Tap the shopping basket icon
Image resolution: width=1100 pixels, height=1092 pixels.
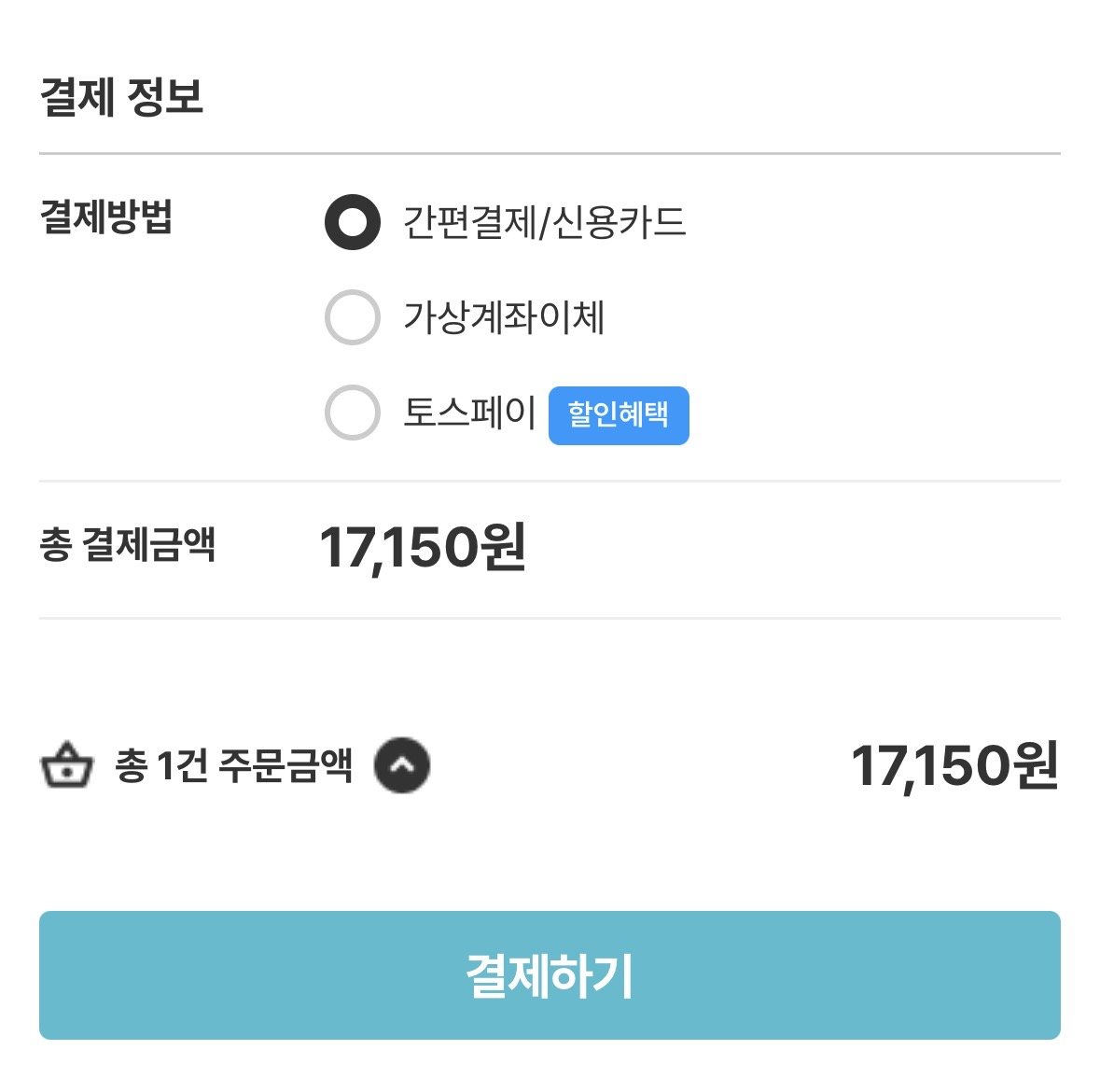coord(66,765)
